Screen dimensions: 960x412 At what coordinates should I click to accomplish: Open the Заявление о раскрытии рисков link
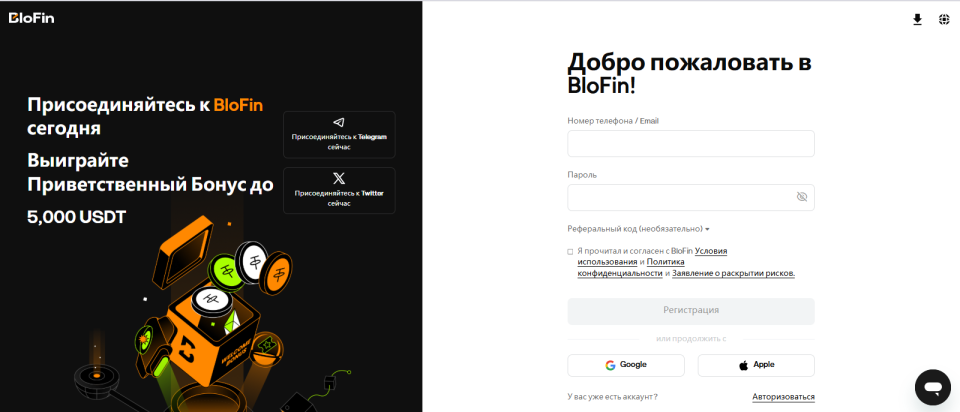tap(733, 273)
